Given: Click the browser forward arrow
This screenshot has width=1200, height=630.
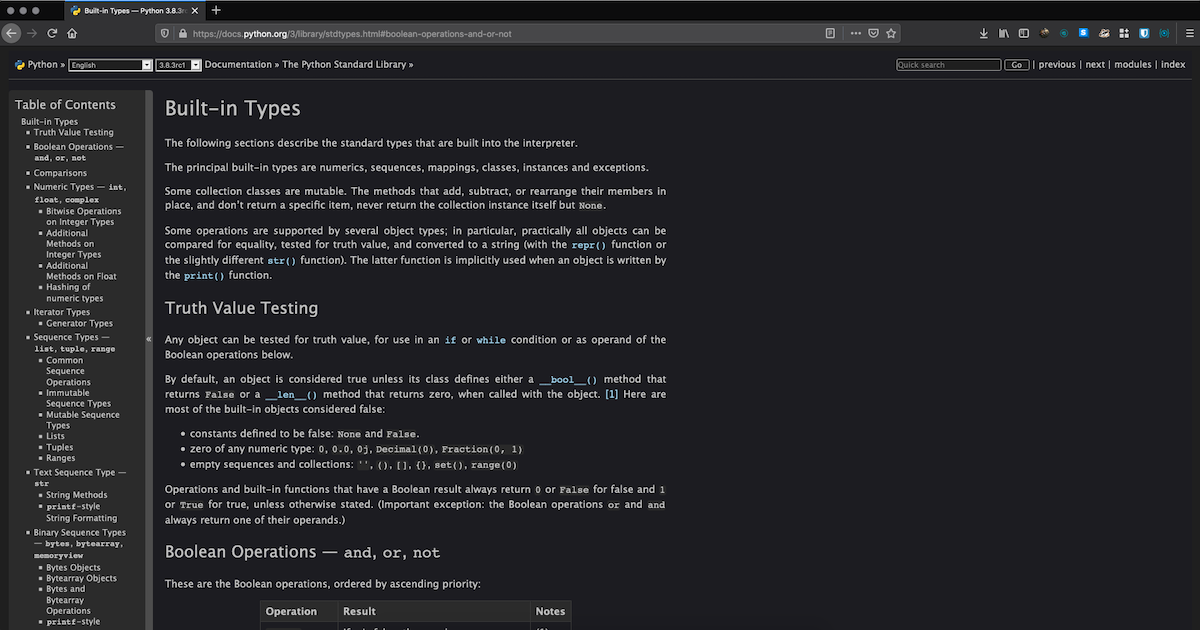Looking at the screenshot, I should (33, 33).
